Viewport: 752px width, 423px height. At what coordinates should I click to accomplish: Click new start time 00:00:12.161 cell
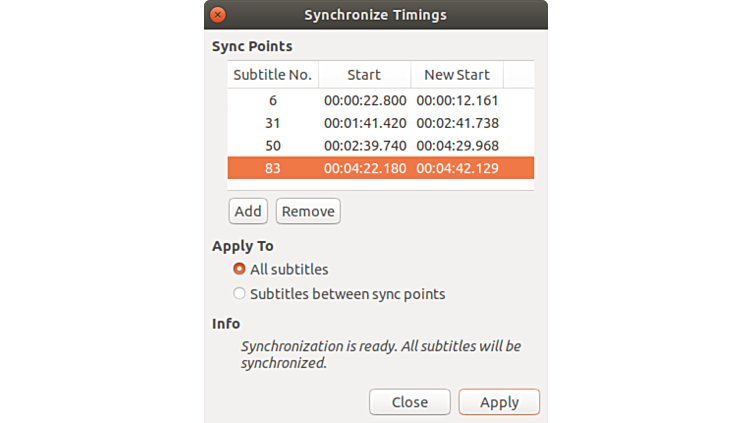pos(457,100)
